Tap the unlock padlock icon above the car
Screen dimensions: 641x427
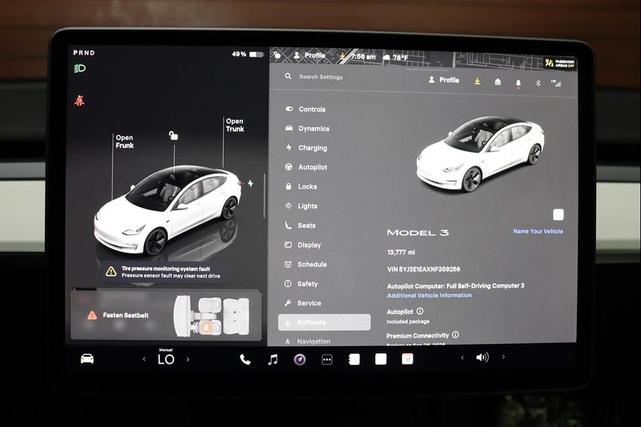[x=173, y=135]
